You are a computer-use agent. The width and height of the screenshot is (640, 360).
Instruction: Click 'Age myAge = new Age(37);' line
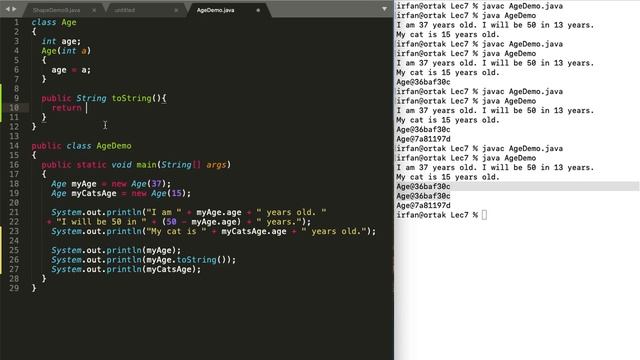point(111,184)
